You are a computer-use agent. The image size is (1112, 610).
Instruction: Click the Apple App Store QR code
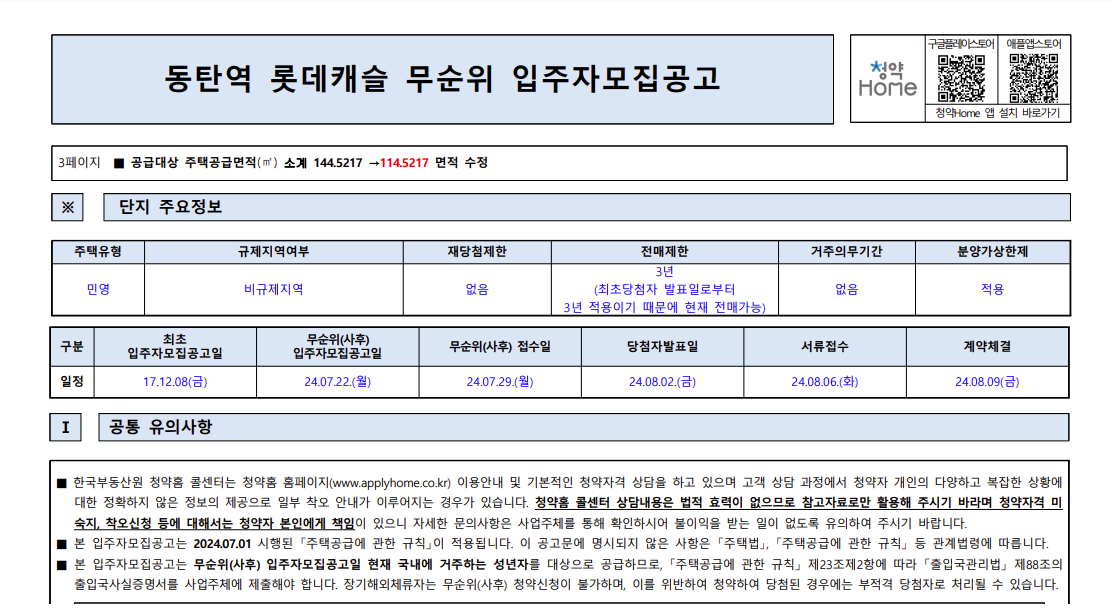point(1033,78)
